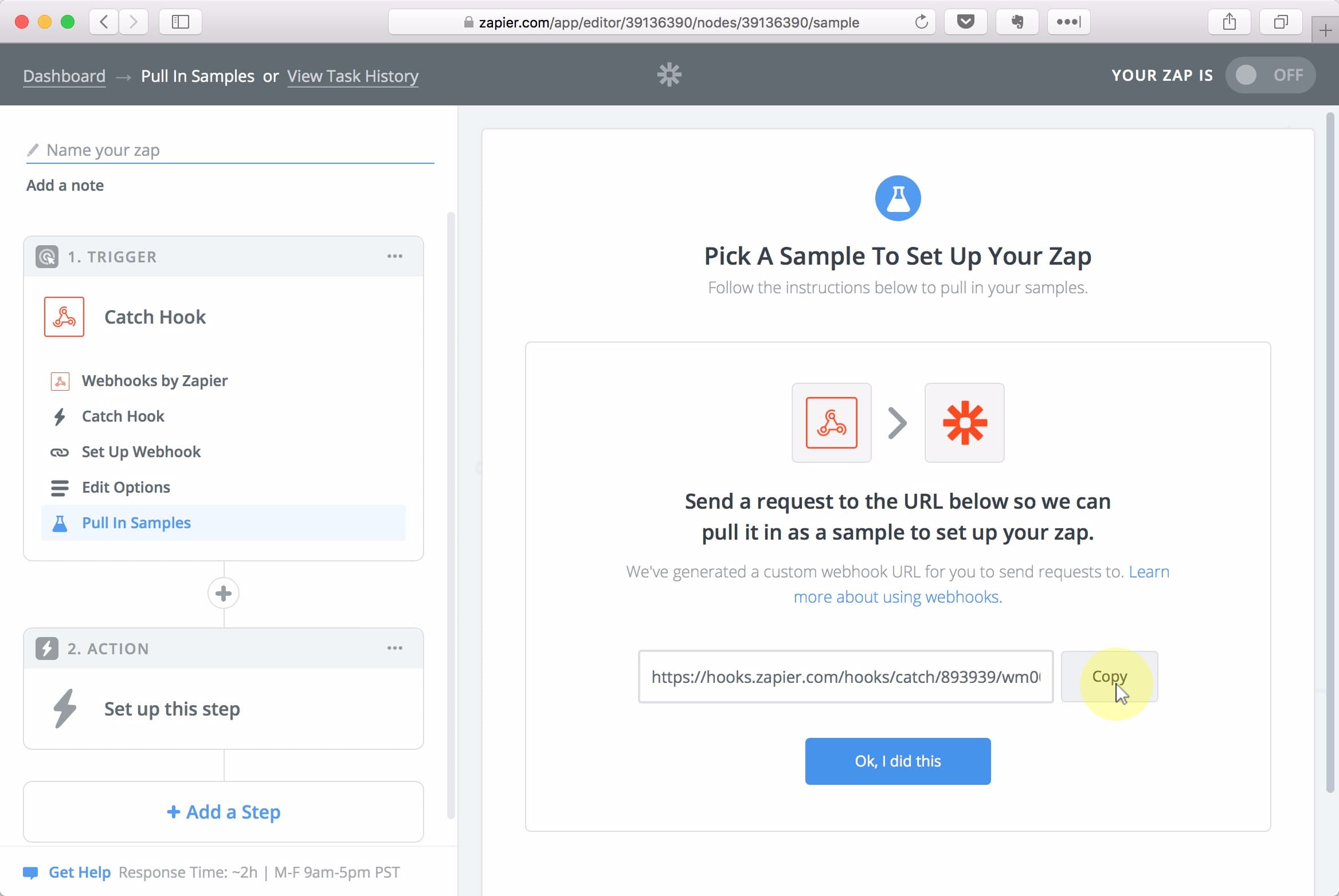Image resolution: width=1339 pixels, height=896 pixels.
Task: Click the Zapier snowflake logo icon
Action: (x=670, y=75)
